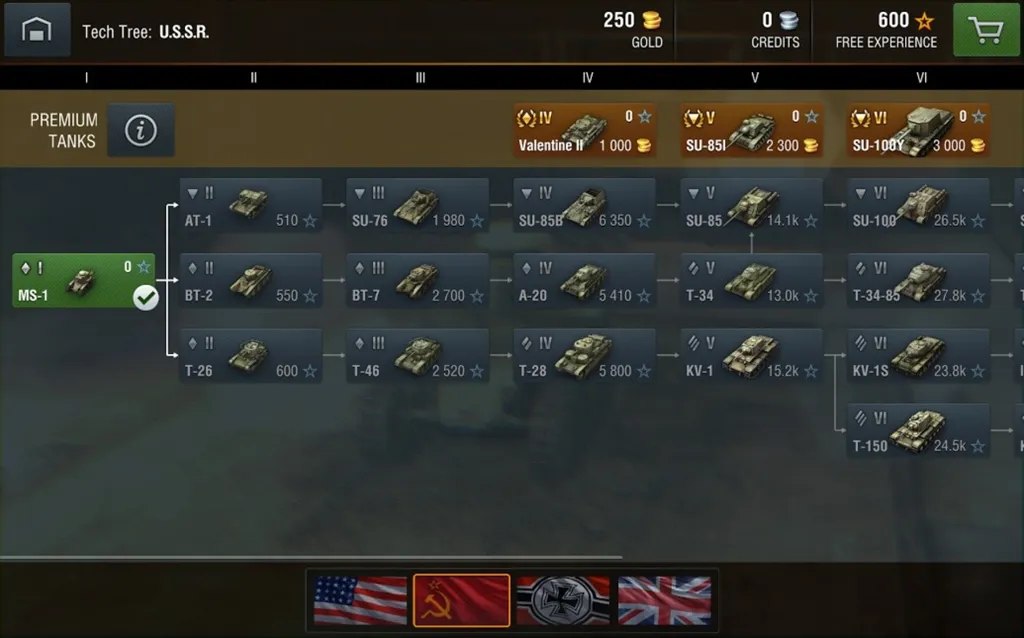1024x638 pixels.
Task: Select the U.S.S.R. flag tab
Action: [462, 601]
